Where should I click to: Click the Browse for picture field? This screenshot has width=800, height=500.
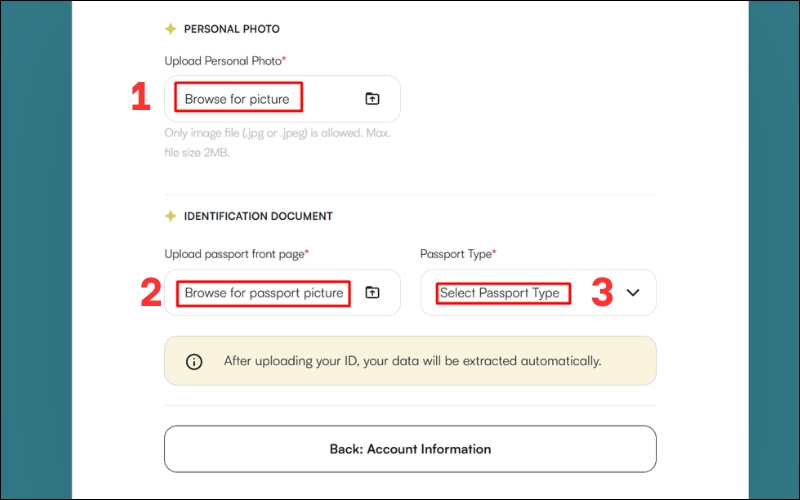238,99
